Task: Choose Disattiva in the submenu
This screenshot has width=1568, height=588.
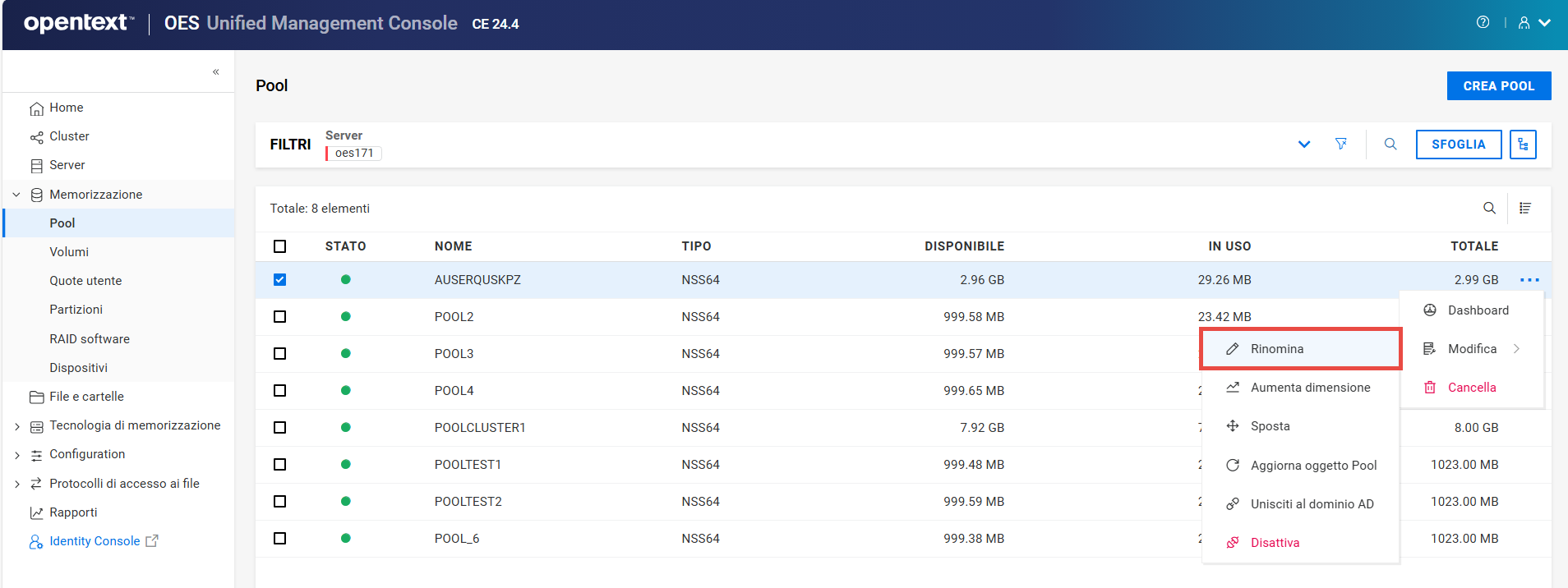Action: pos(1275,543)
